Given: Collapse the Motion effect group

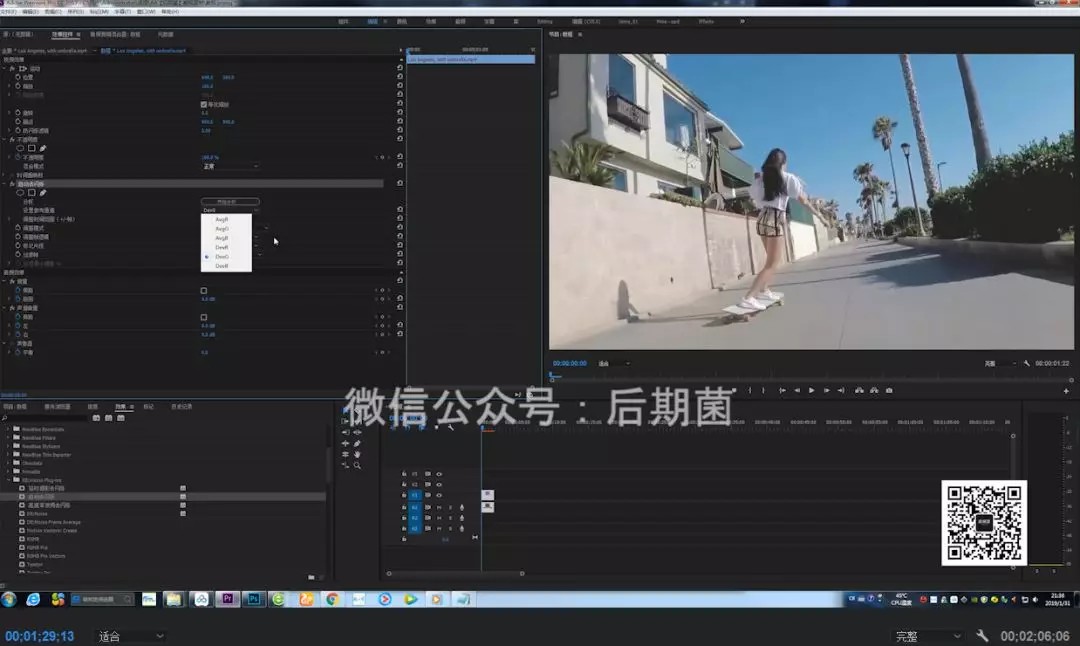Looking at the screenshot, I should point(4,68).
